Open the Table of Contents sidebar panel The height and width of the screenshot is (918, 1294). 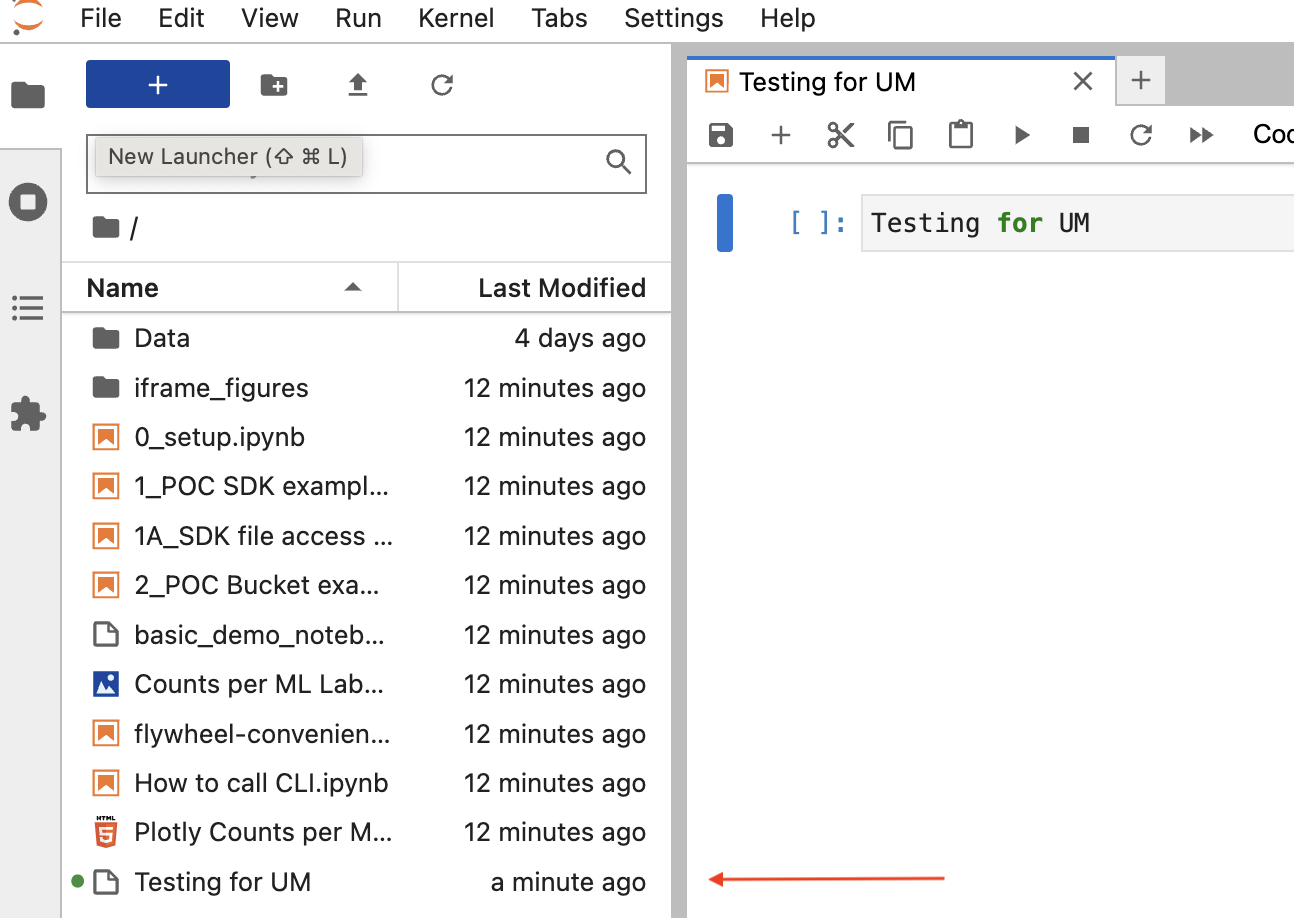point(29,308)
